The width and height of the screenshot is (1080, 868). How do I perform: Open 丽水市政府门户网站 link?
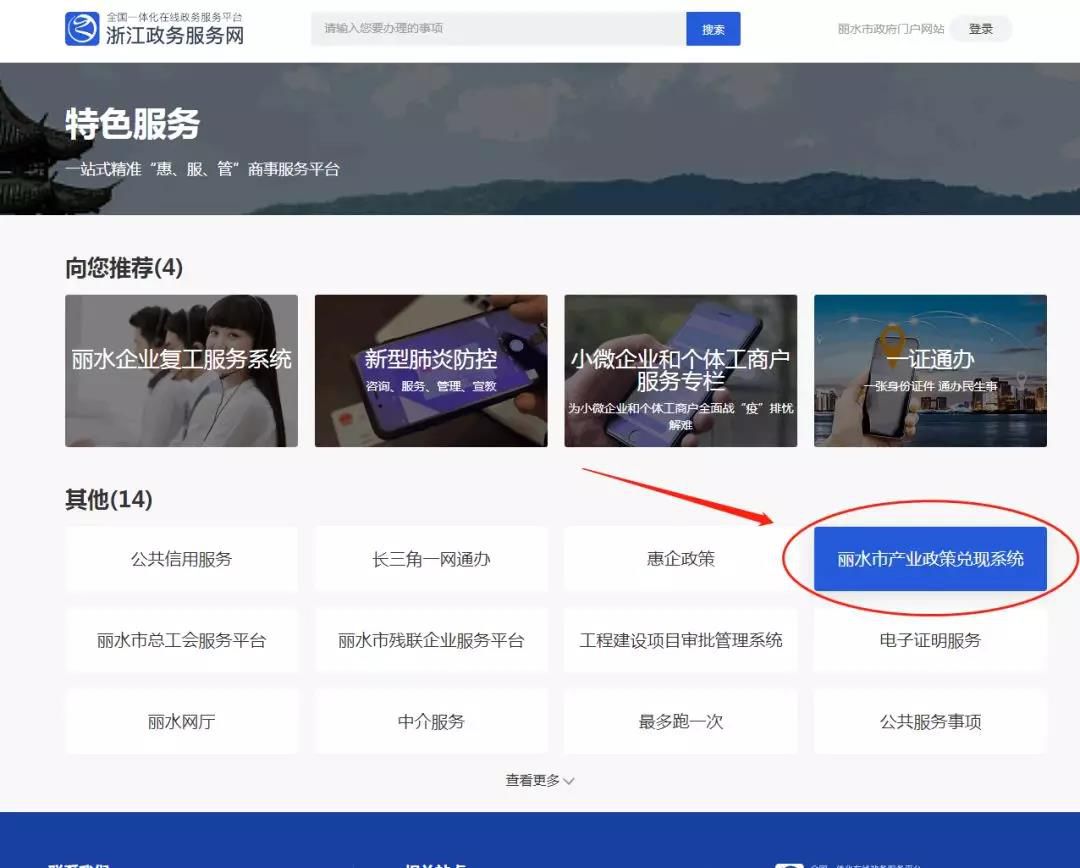[891, 29]
